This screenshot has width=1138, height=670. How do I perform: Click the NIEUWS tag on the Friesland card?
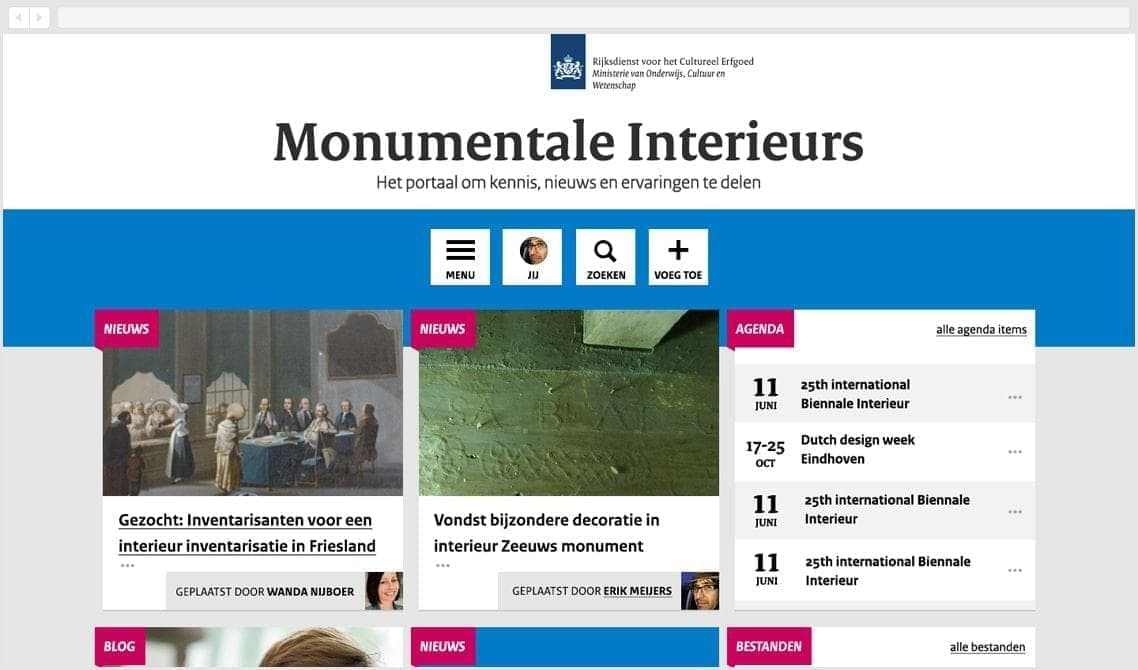coord(126,329)
